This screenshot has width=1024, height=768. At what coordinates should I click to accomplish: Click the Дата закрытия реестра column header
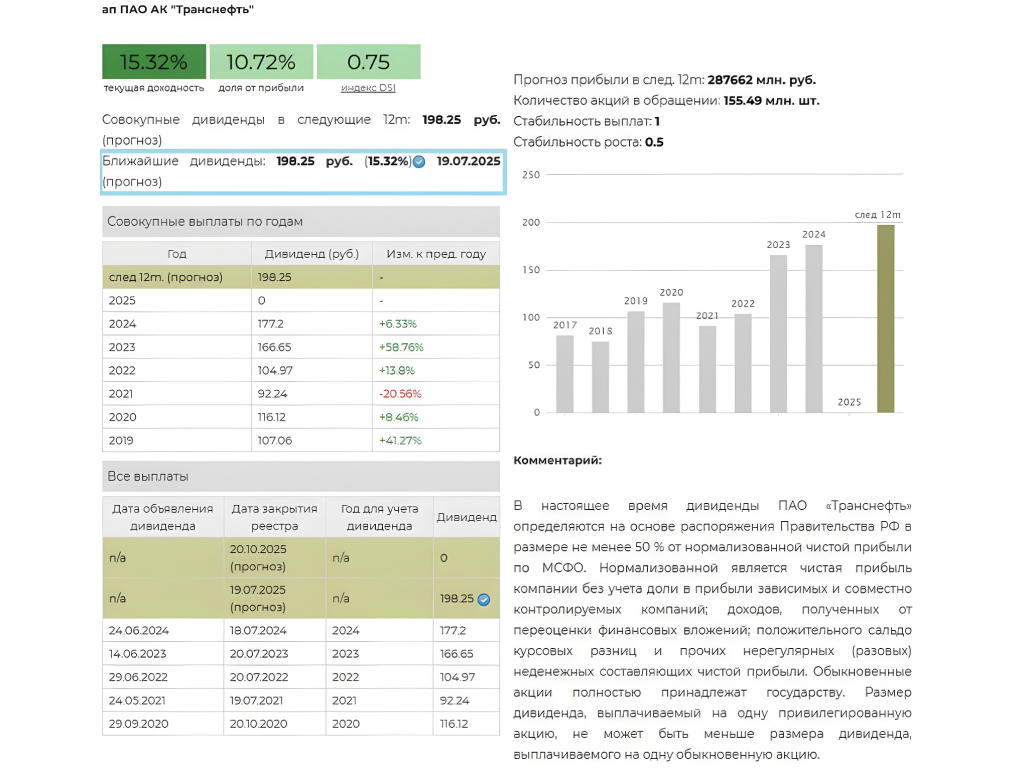coord(274,516)
